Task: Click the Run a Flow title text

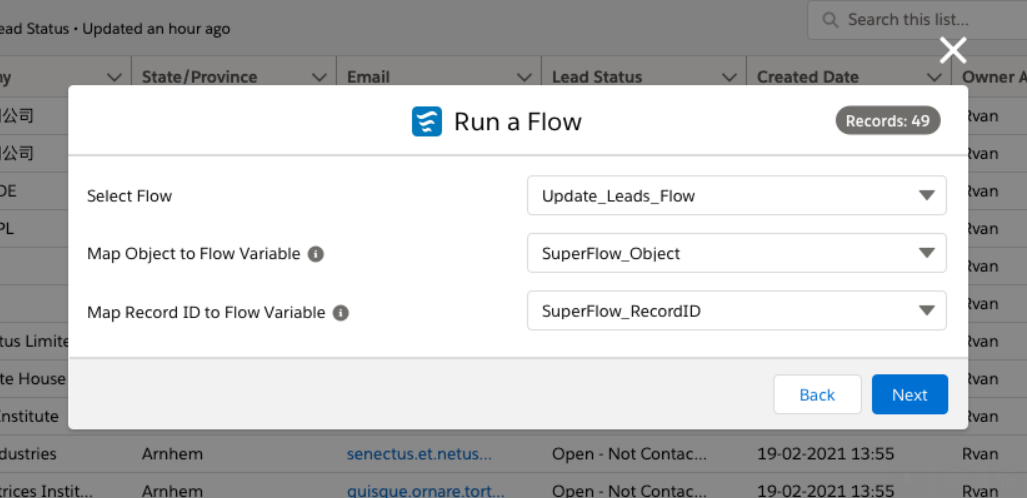Action: [517, 122]
